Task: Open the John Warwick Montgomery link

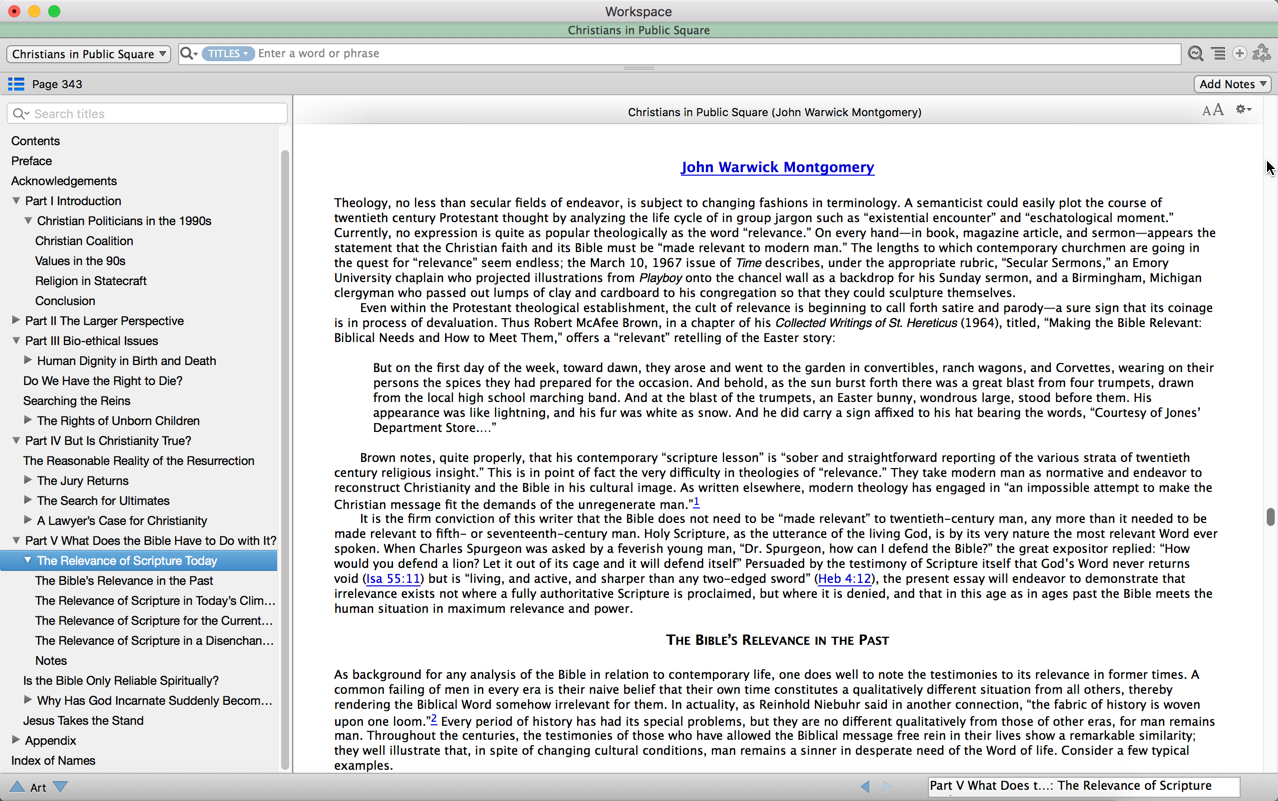Action: (x=777, y=167)
